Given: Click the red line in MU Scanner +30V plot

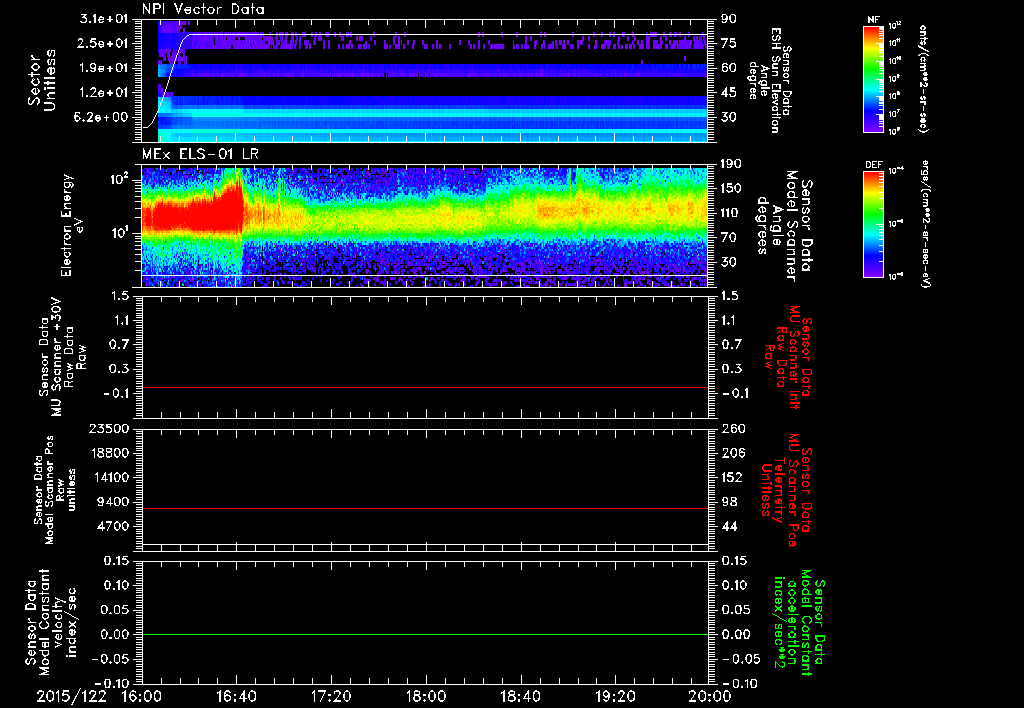Looking at the screenshot, I should coord(424,387).
